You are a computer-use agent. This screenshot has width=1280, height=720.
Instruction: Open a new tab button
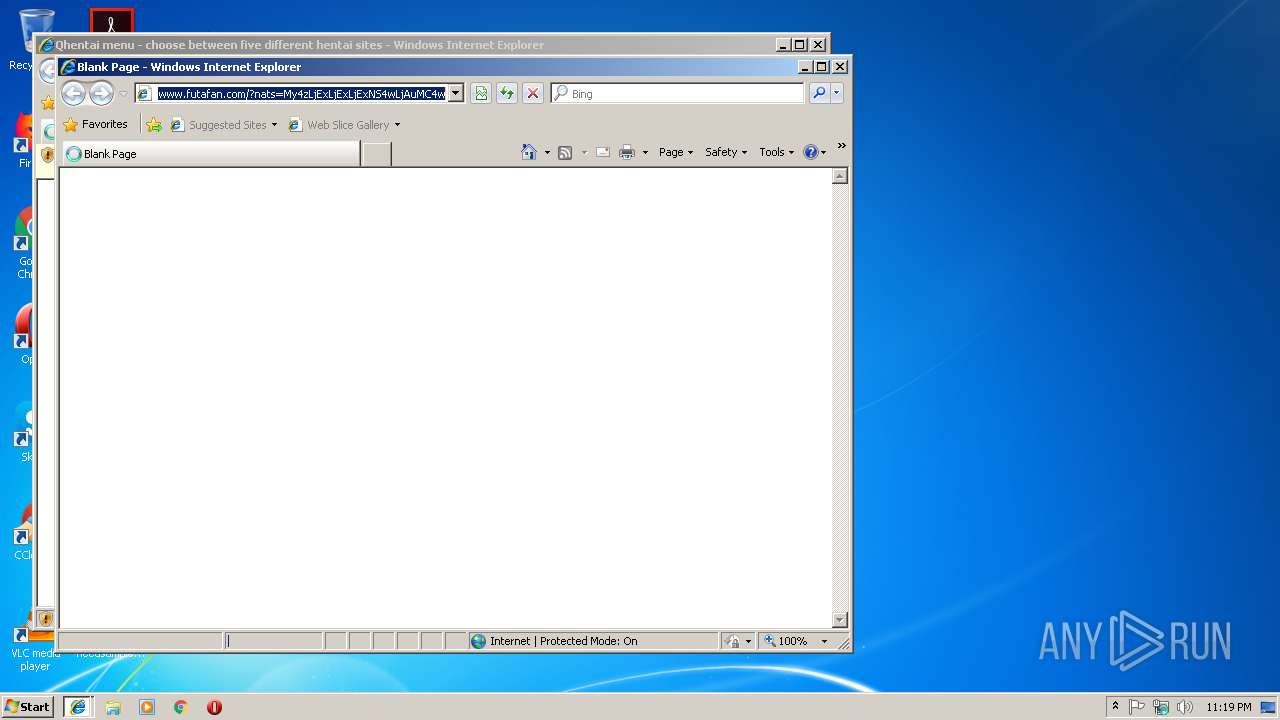point(376,154)
